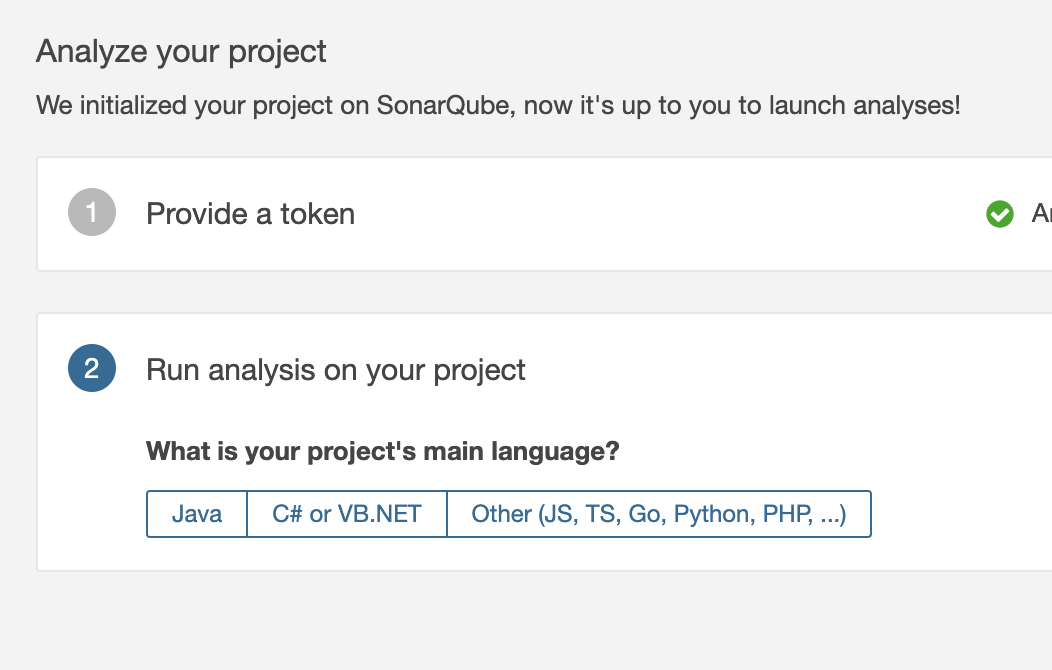Click the gray step 1 number circle
Image resolution: width=1052 pixels, height=670 pixels.
(x=92, y=213)
